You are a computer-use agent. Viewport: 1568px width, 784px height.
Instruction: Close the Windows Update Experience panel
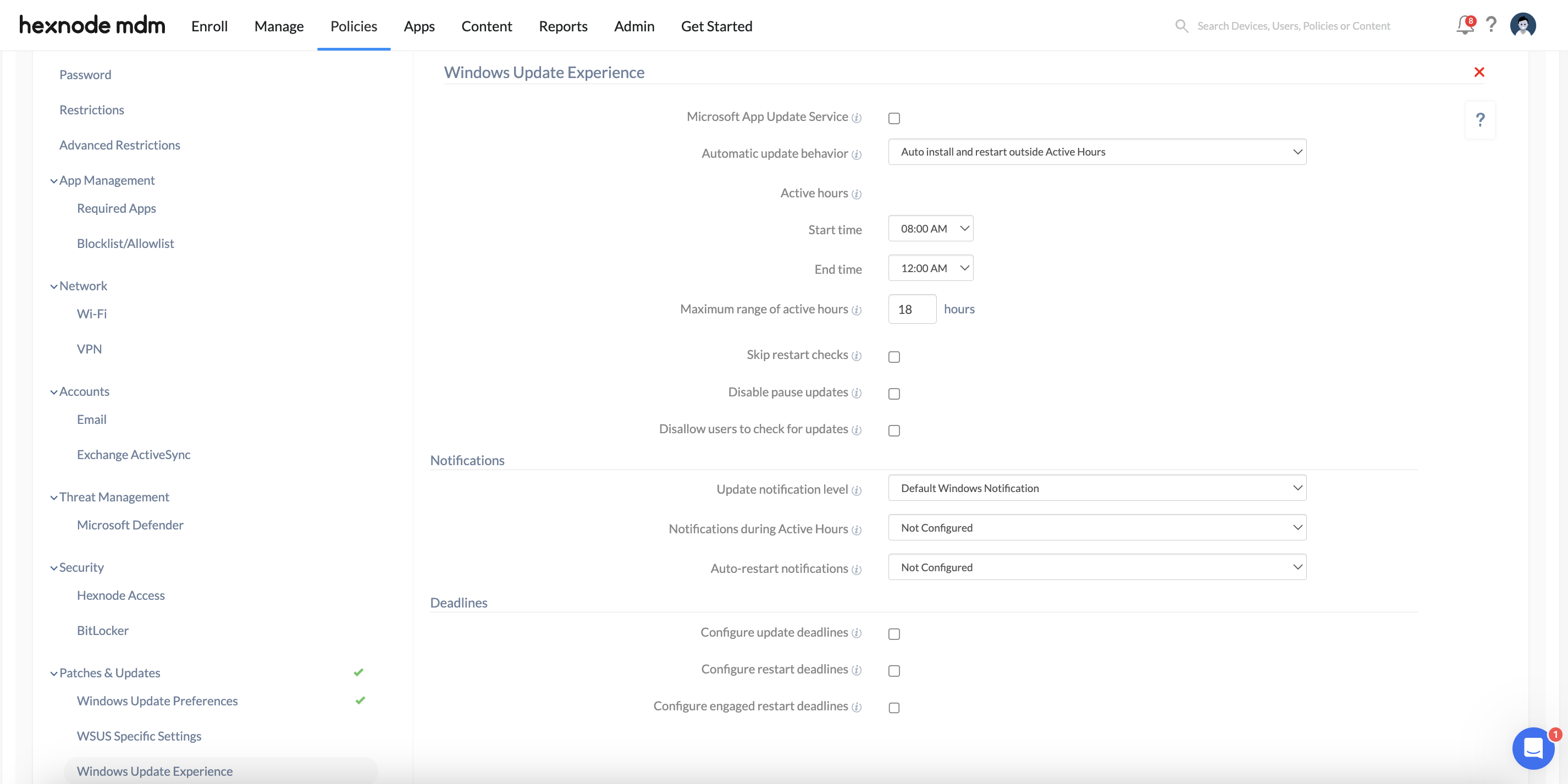coord(1479,72)
